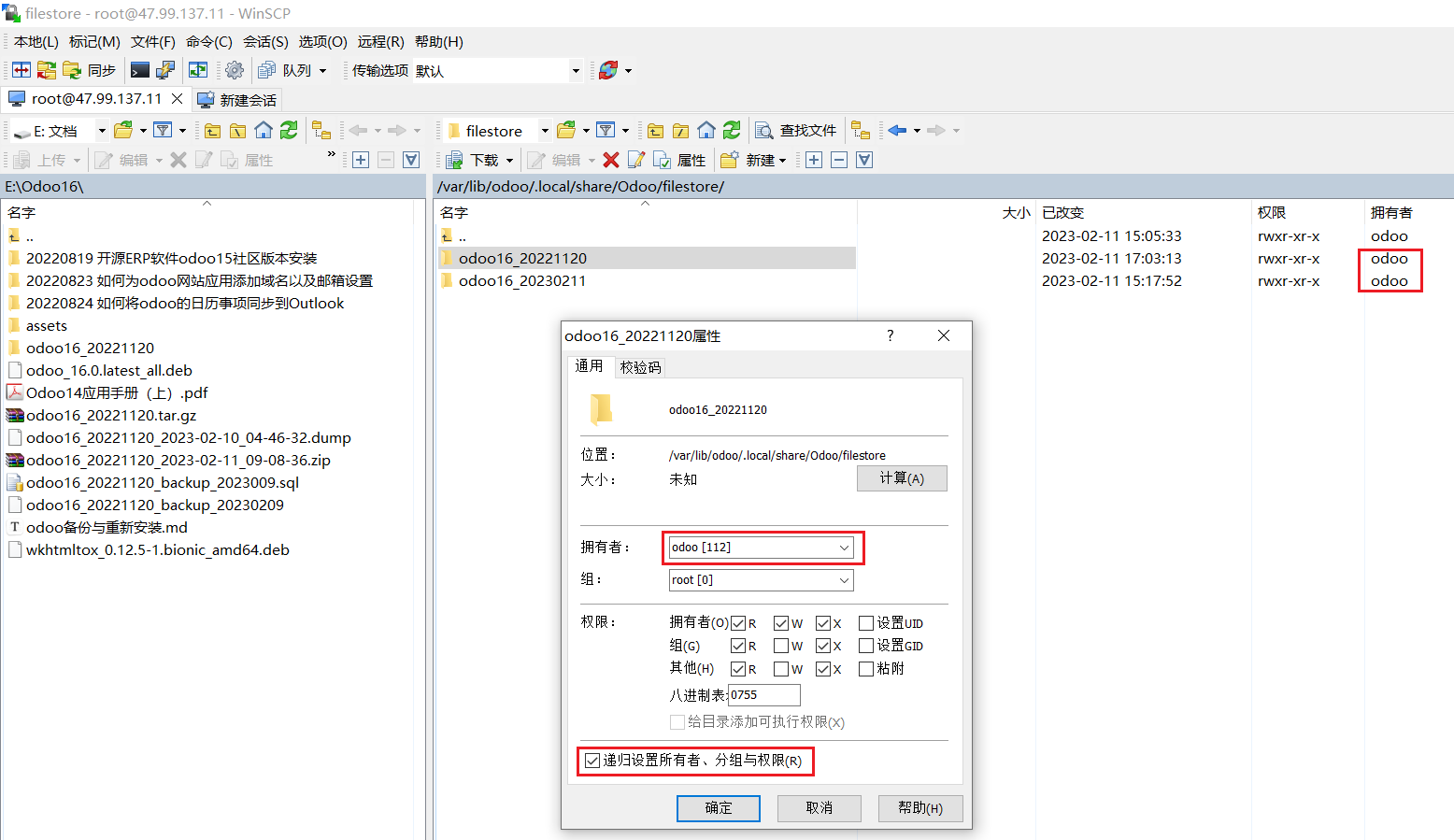Switch to the 校验码 tab
1454x840 pixels.
(x=640, y=367)
